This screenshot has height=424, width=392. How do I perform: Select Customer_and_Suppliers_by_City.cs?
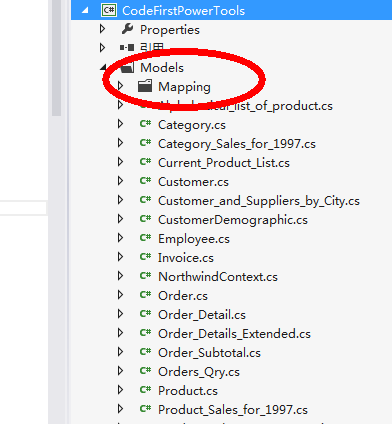[x=259, y=201]
